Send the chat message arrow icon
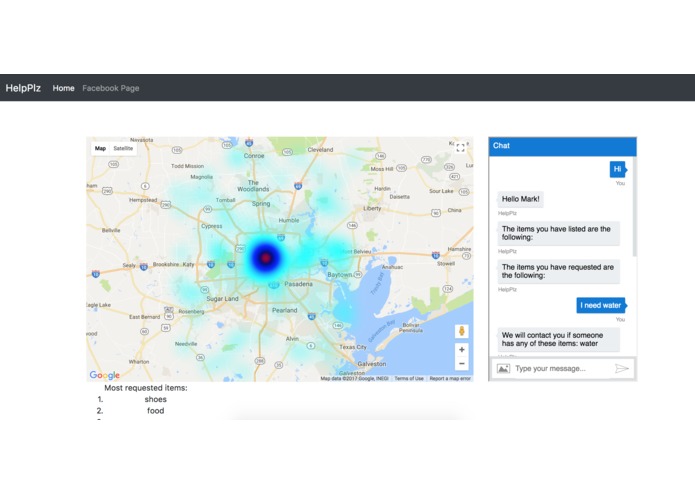Screen dimensions: 695x494 click(x=622, y=368)
